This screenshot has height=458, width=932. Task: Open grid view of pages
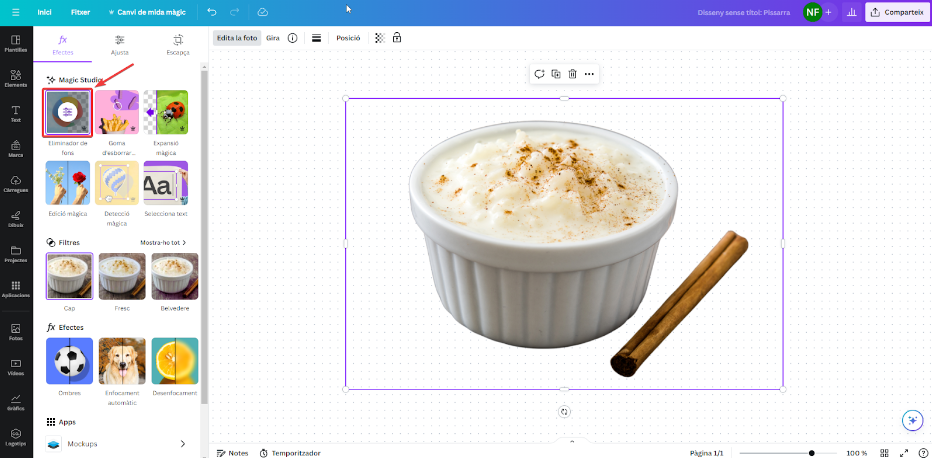(884, 453)
